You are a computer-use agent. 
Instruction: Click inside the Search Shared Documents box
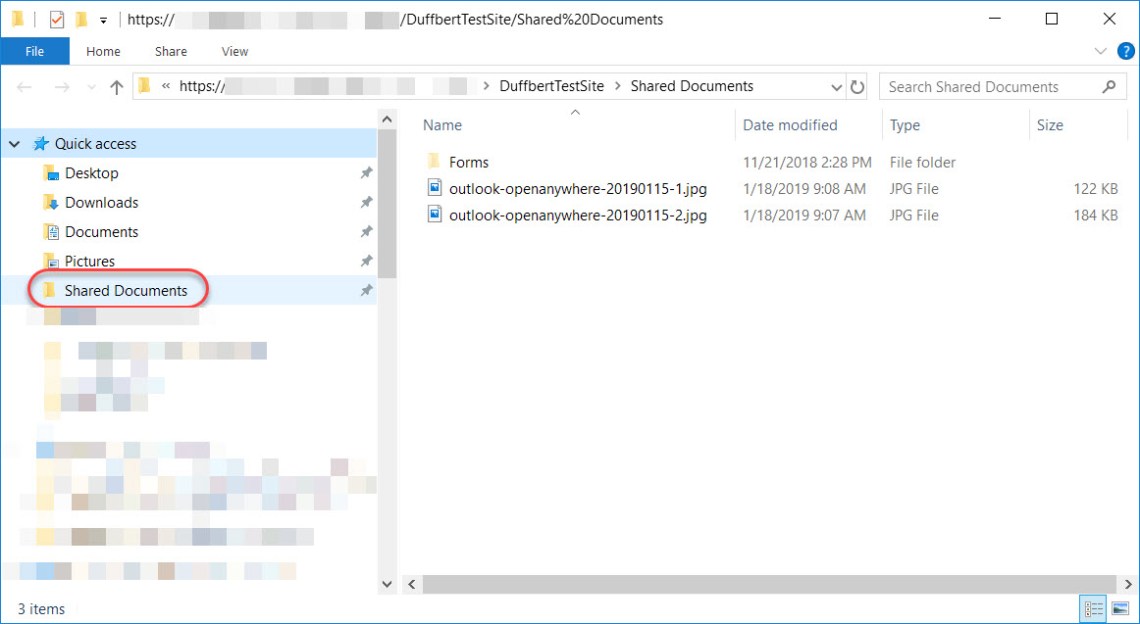click(990, 87)
